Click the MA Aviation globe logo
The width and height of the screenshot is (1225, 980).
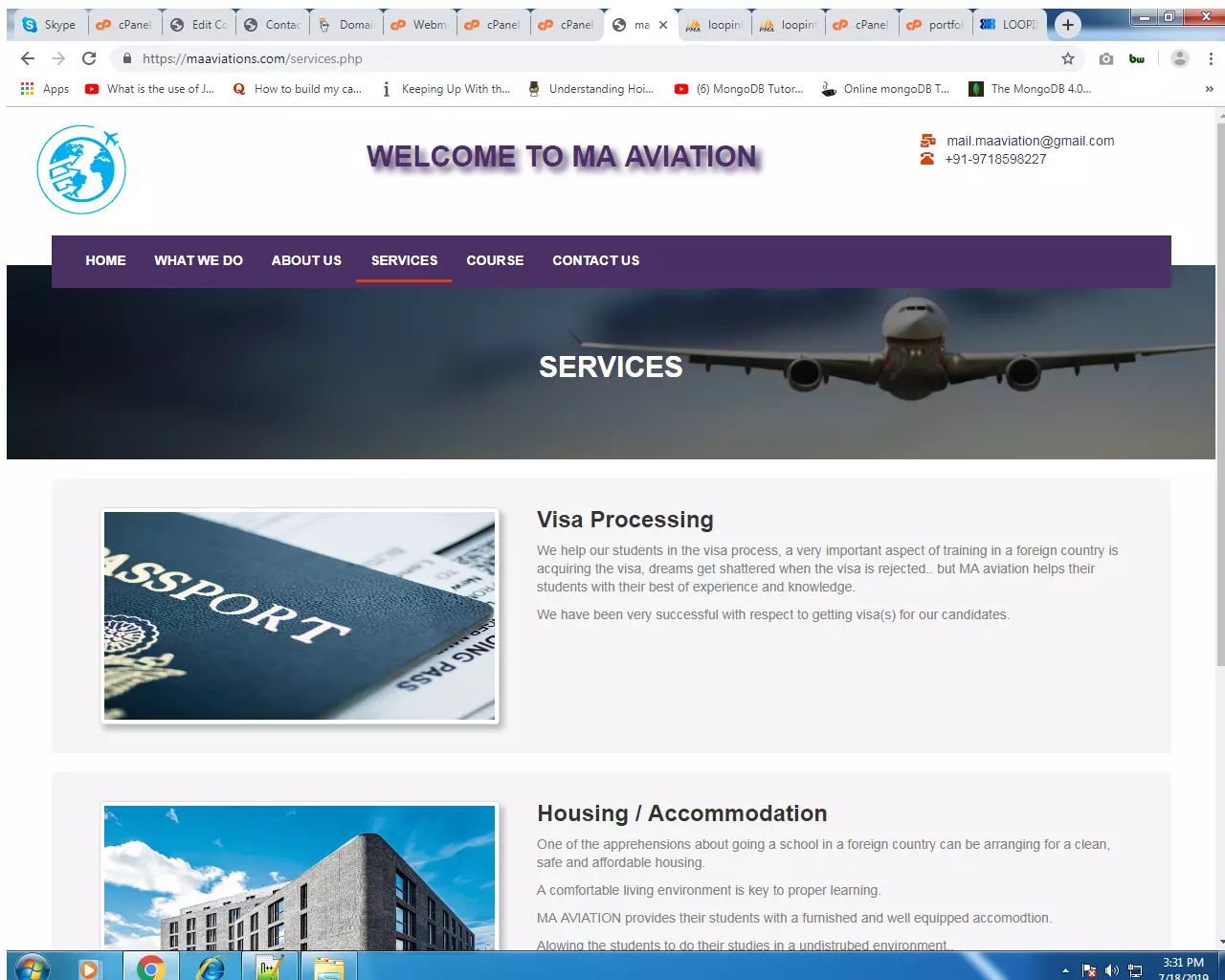pyautogui.click(x=81, y=169)
